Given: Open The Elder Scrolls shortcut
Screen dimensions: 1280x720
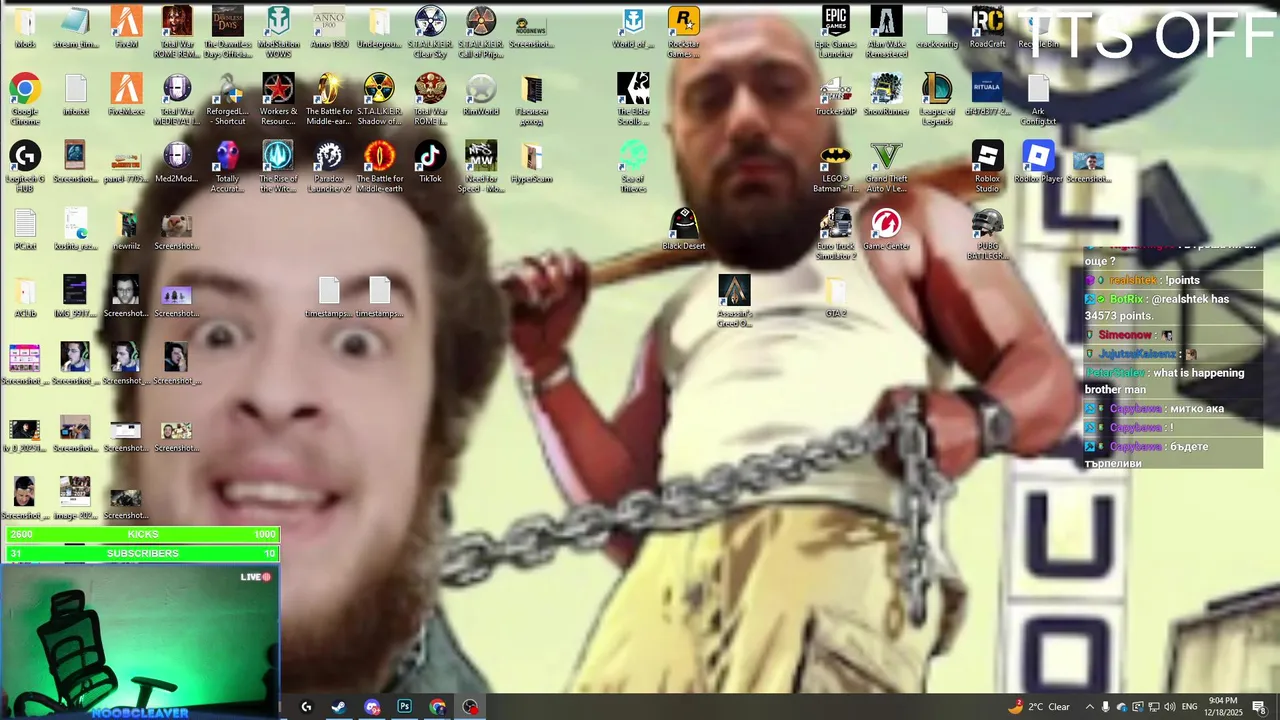Looking at the screenshot, I should [x=633, y=100].
